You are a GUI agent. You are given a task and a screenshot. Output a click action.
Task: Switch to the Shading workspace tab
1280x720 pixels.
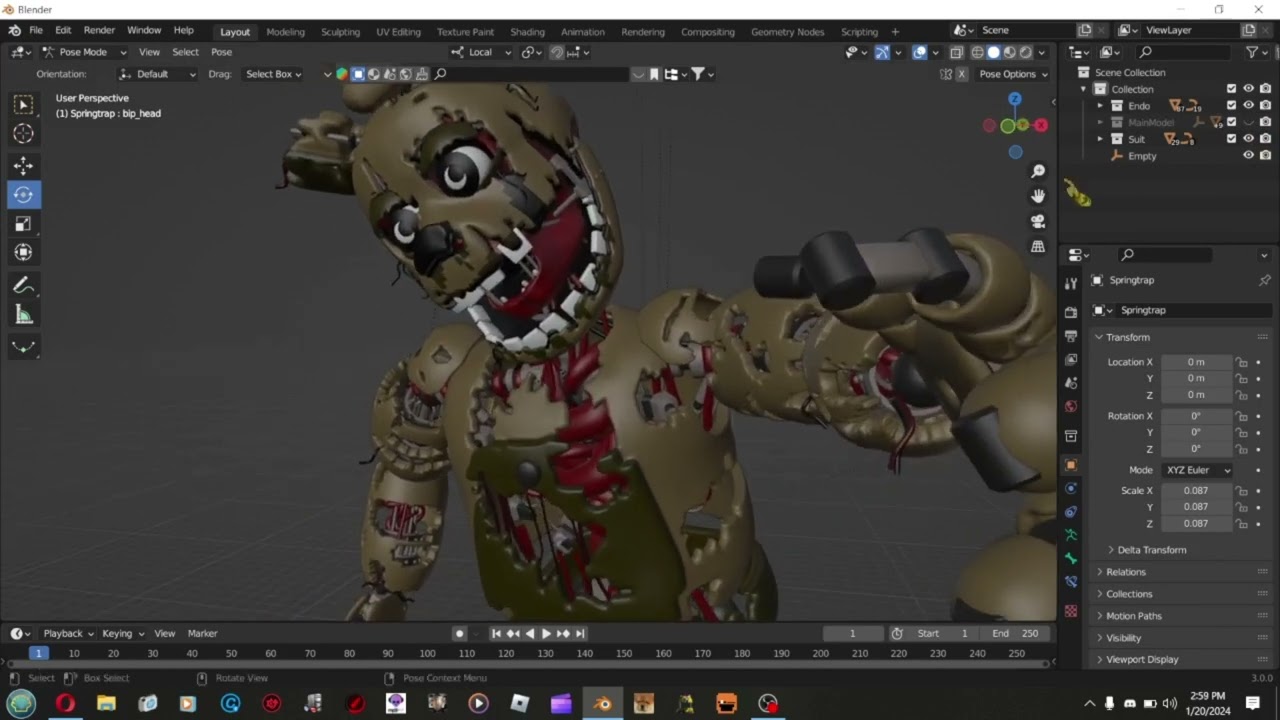pos(527,32)
